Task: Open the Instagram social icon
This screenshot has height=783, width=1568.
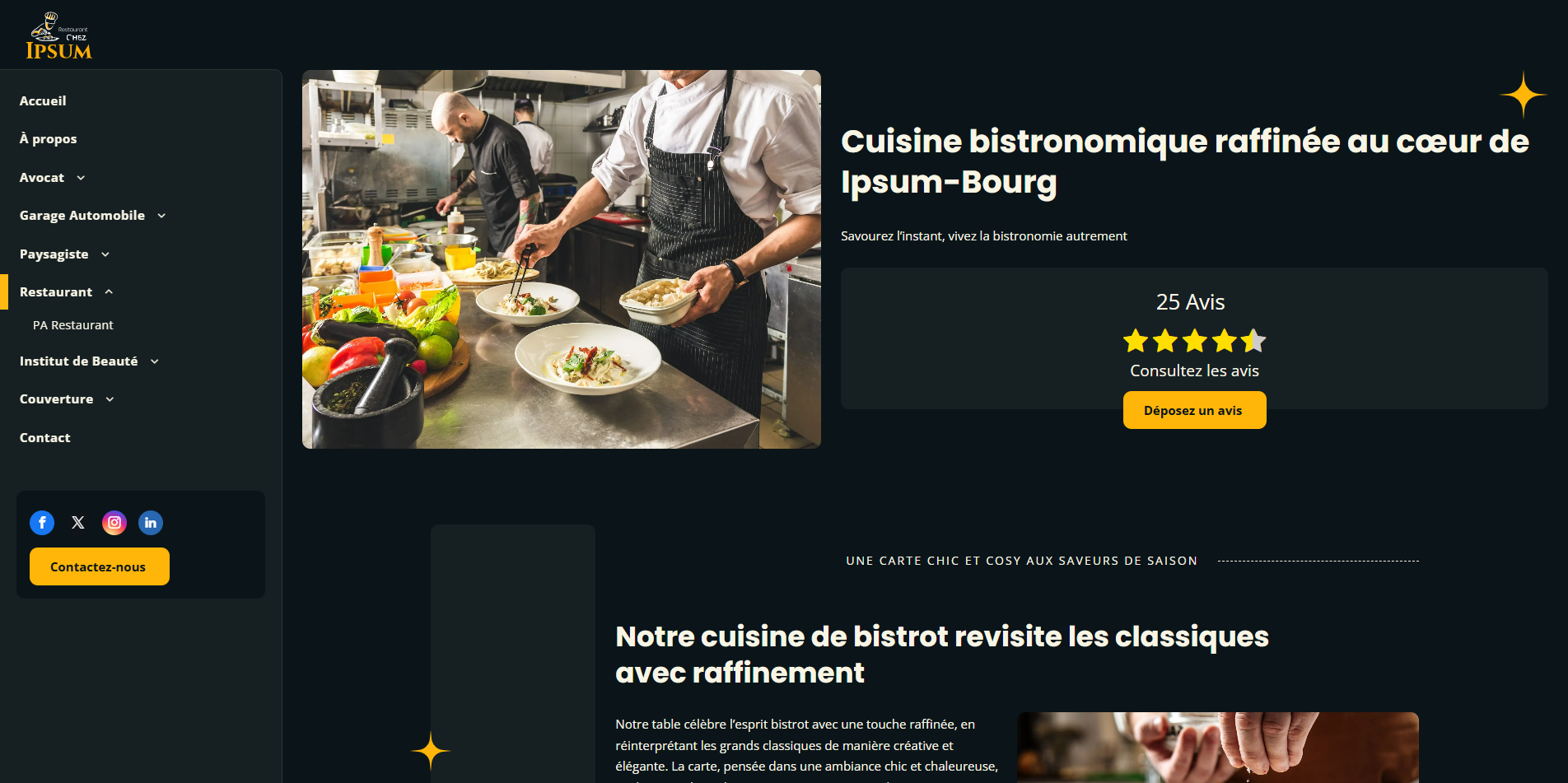Action: point(114,523)
